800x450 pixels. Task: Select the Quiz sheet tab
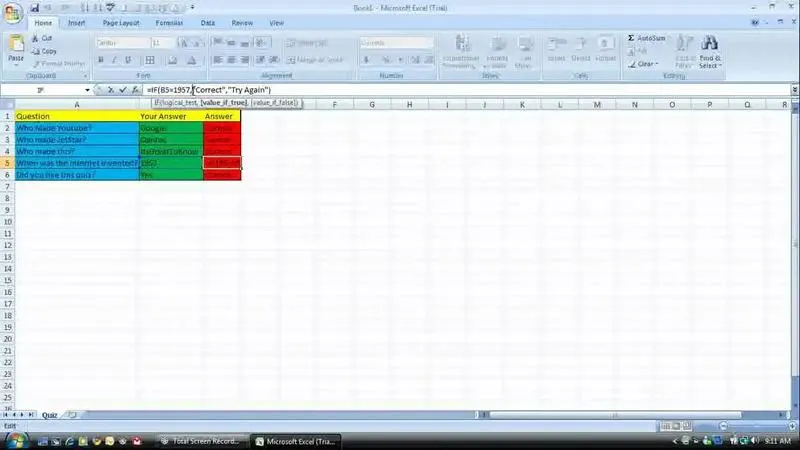pos(50,413)
